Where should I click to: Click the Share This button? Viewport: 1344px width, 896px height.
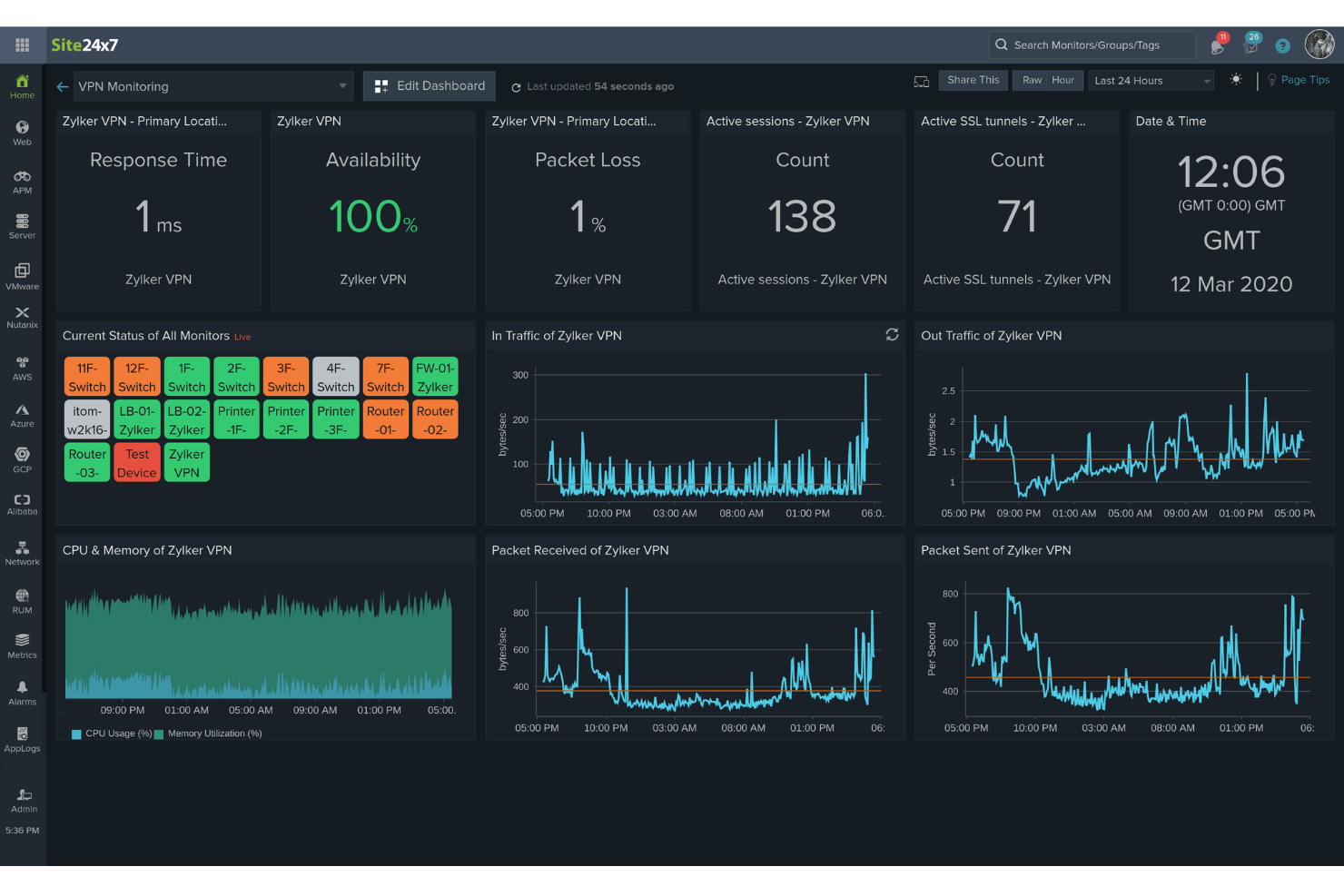(973, 80)
